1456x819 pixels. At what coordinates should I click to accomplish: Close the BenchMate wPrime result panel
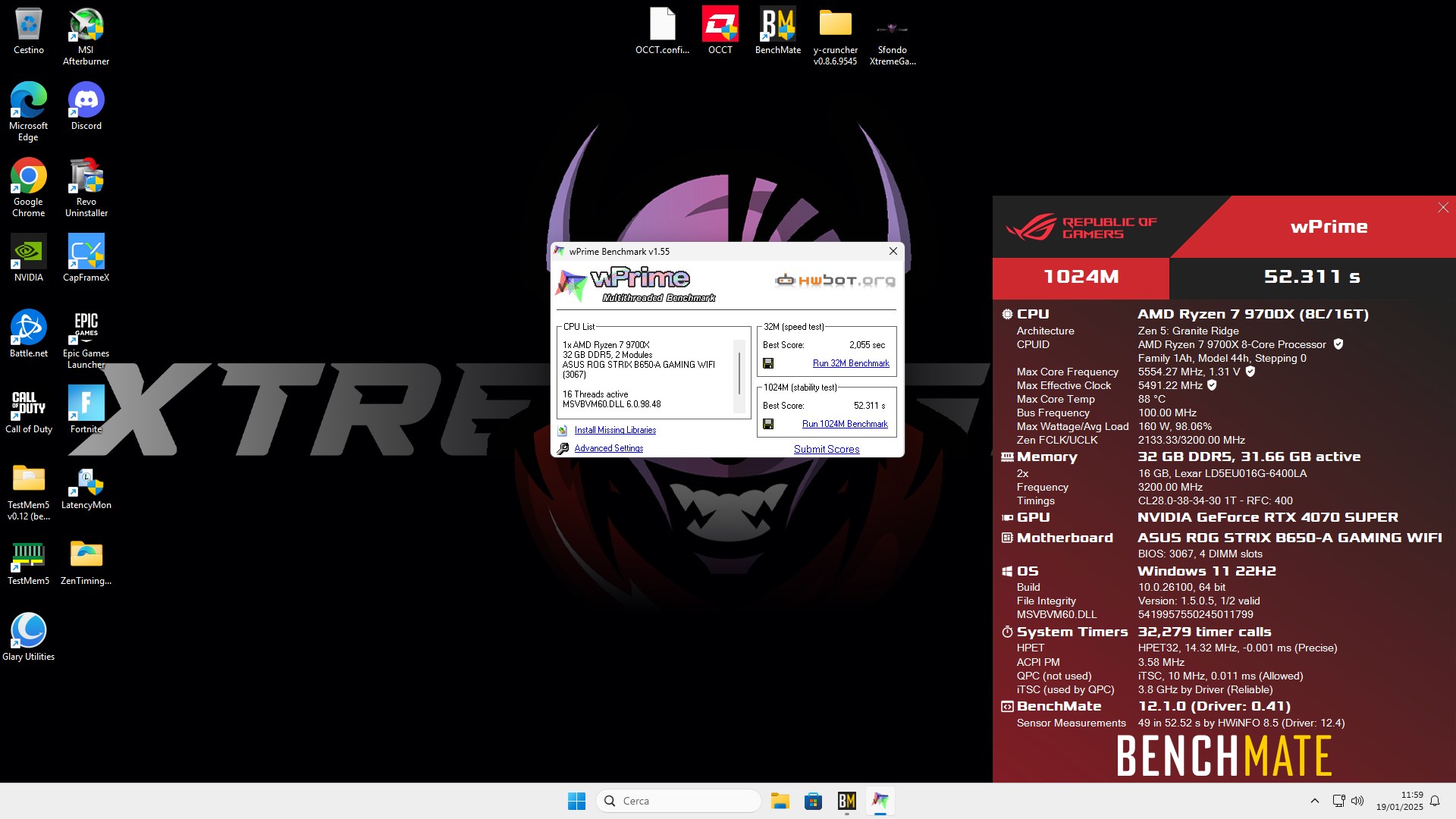[x=1443, y=208]
